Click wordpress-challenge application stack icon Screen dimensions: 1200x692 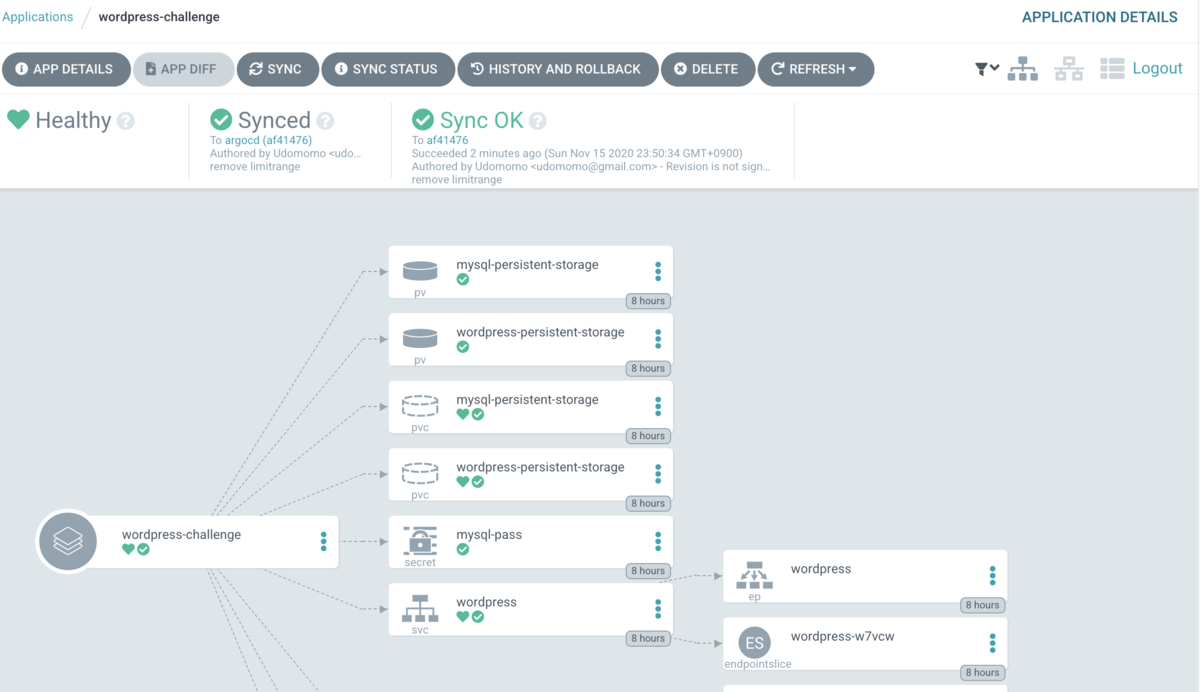67,542
